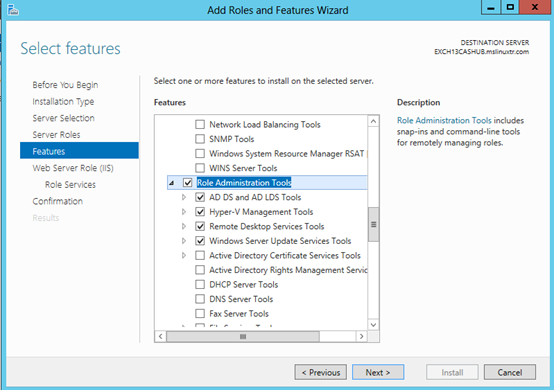Enable the DHCP Server Tools checkbox

tap(200, 284)
